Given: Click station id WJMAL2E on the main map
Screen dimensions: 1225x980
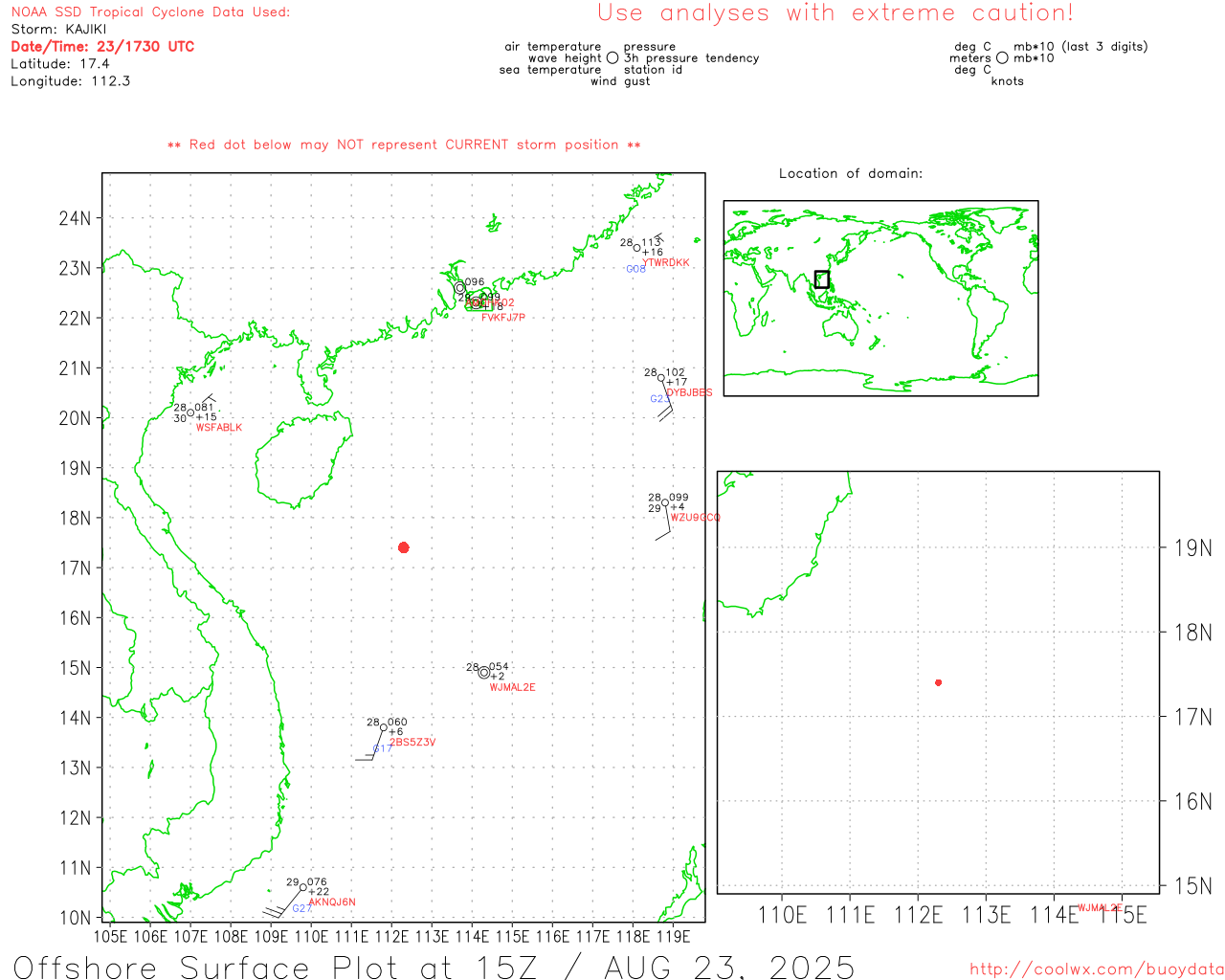Looking at the screenshot, I should (513, 688).
